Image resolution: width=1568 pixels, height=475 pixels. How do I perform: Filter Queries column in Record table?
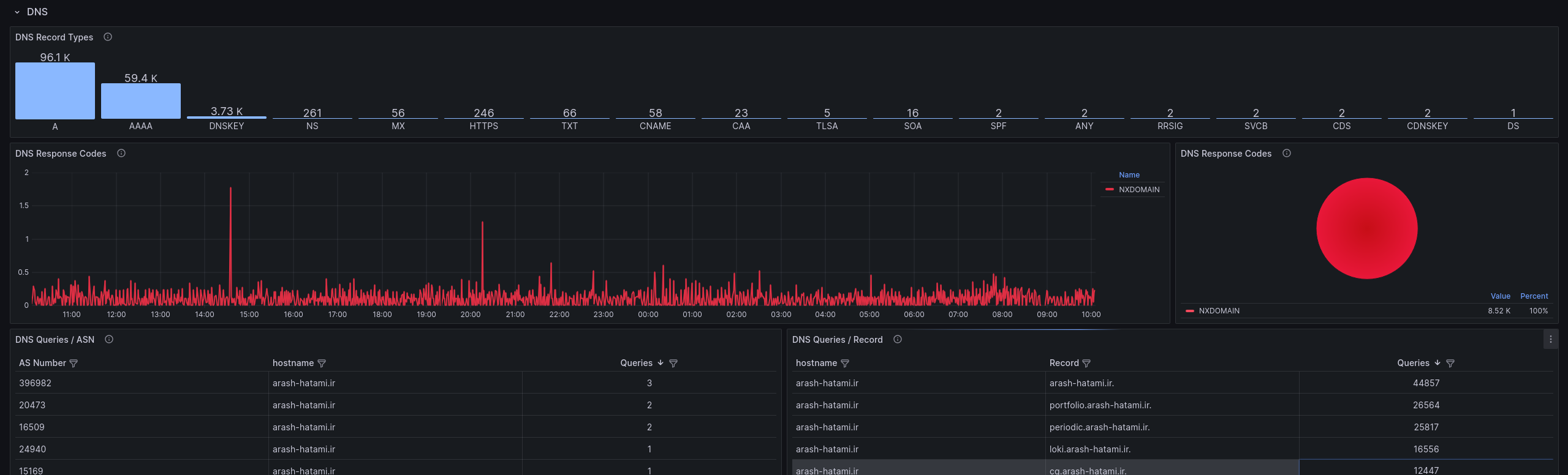[x=1450, y=364]
